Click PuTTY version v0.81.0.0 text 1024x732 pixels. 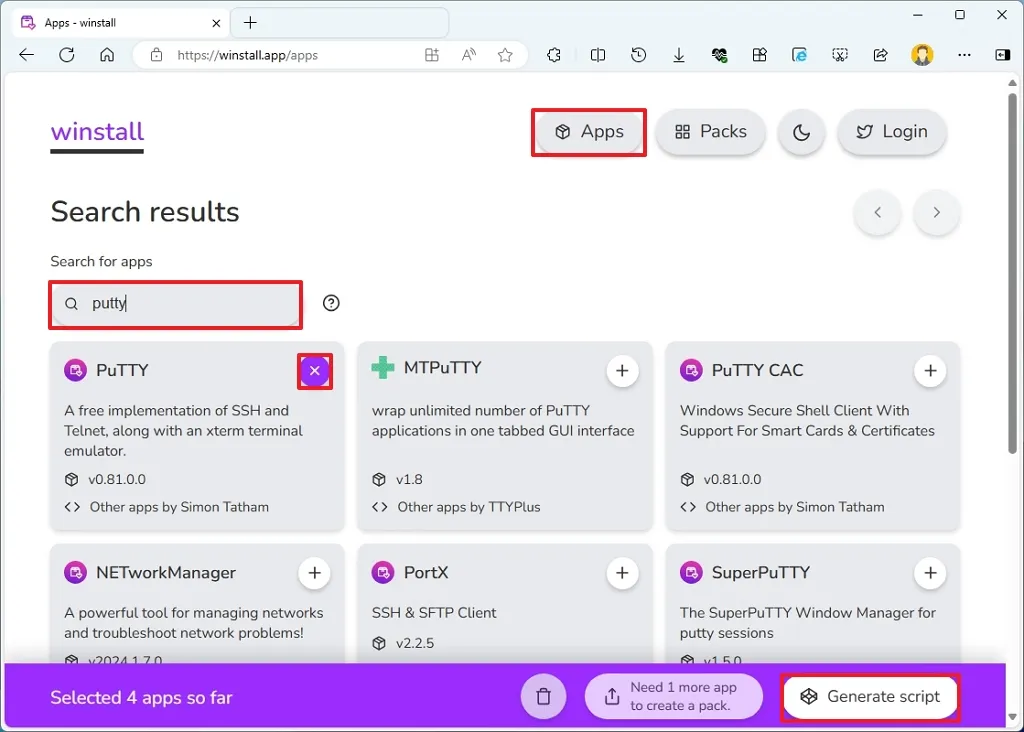click(x=117, y=479)
